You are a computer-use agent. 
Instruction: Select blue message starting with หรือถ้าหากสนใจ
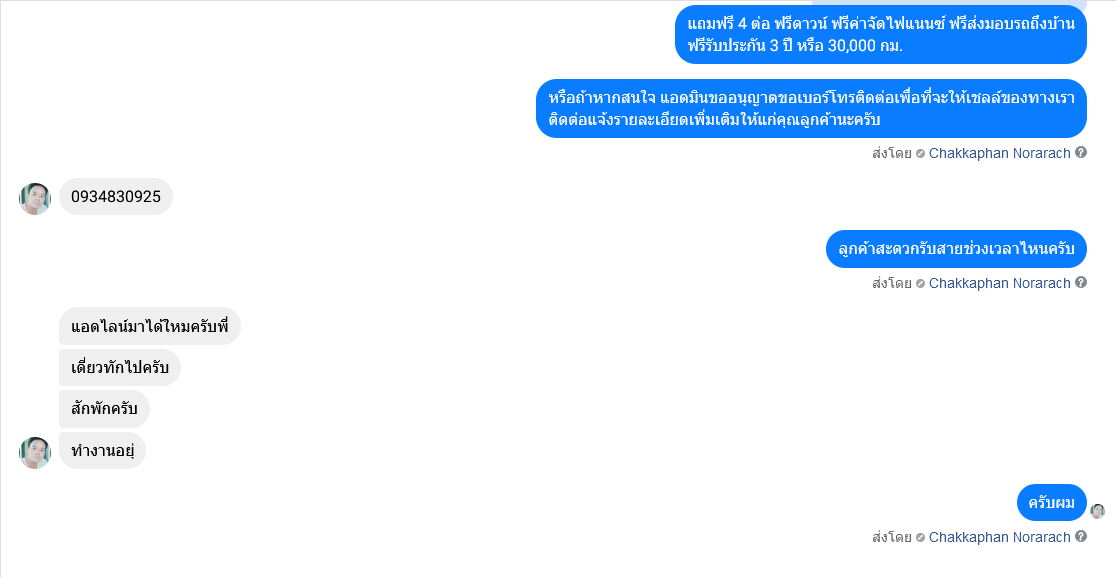pos(811,108)
